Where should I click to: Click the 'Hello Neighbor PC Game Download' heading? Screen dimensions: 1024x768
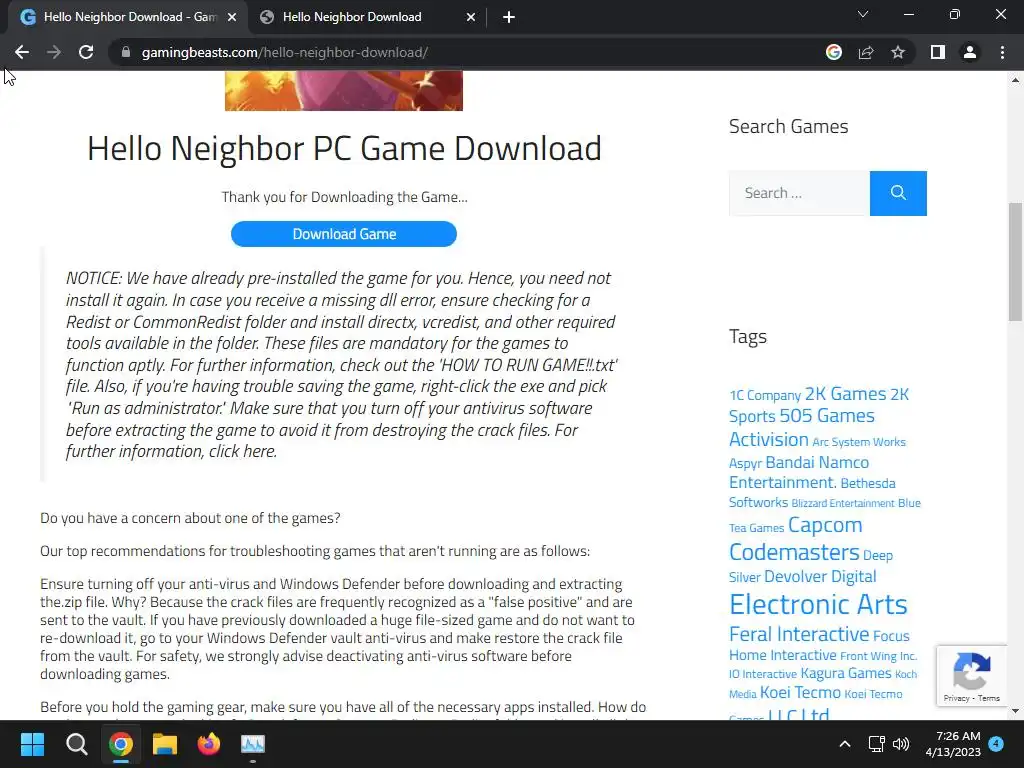(344, 149)
